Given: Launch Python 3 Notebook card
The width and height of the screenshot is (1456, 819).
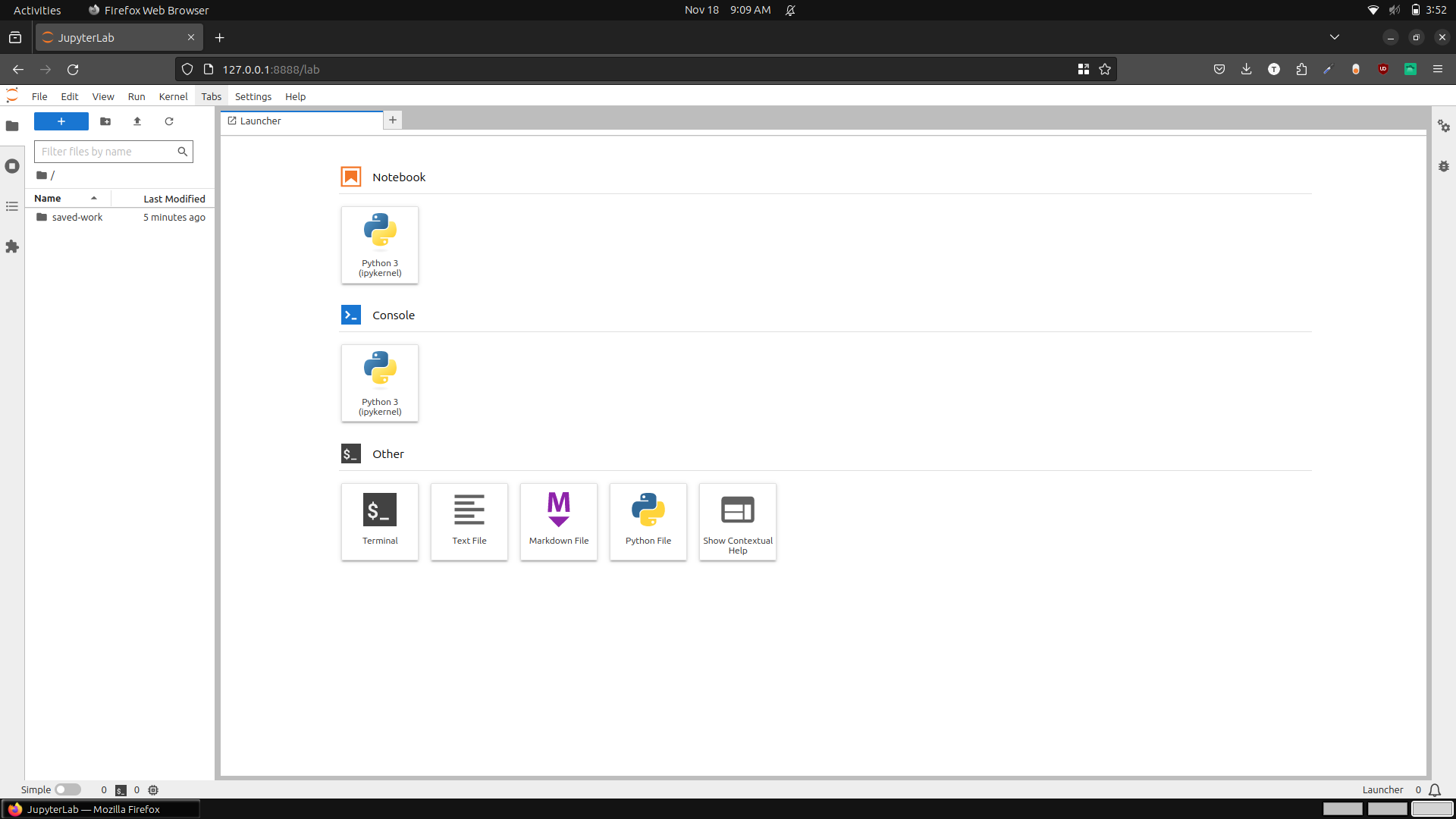Looking at the screenshot, I should click(x=380, y=245).
